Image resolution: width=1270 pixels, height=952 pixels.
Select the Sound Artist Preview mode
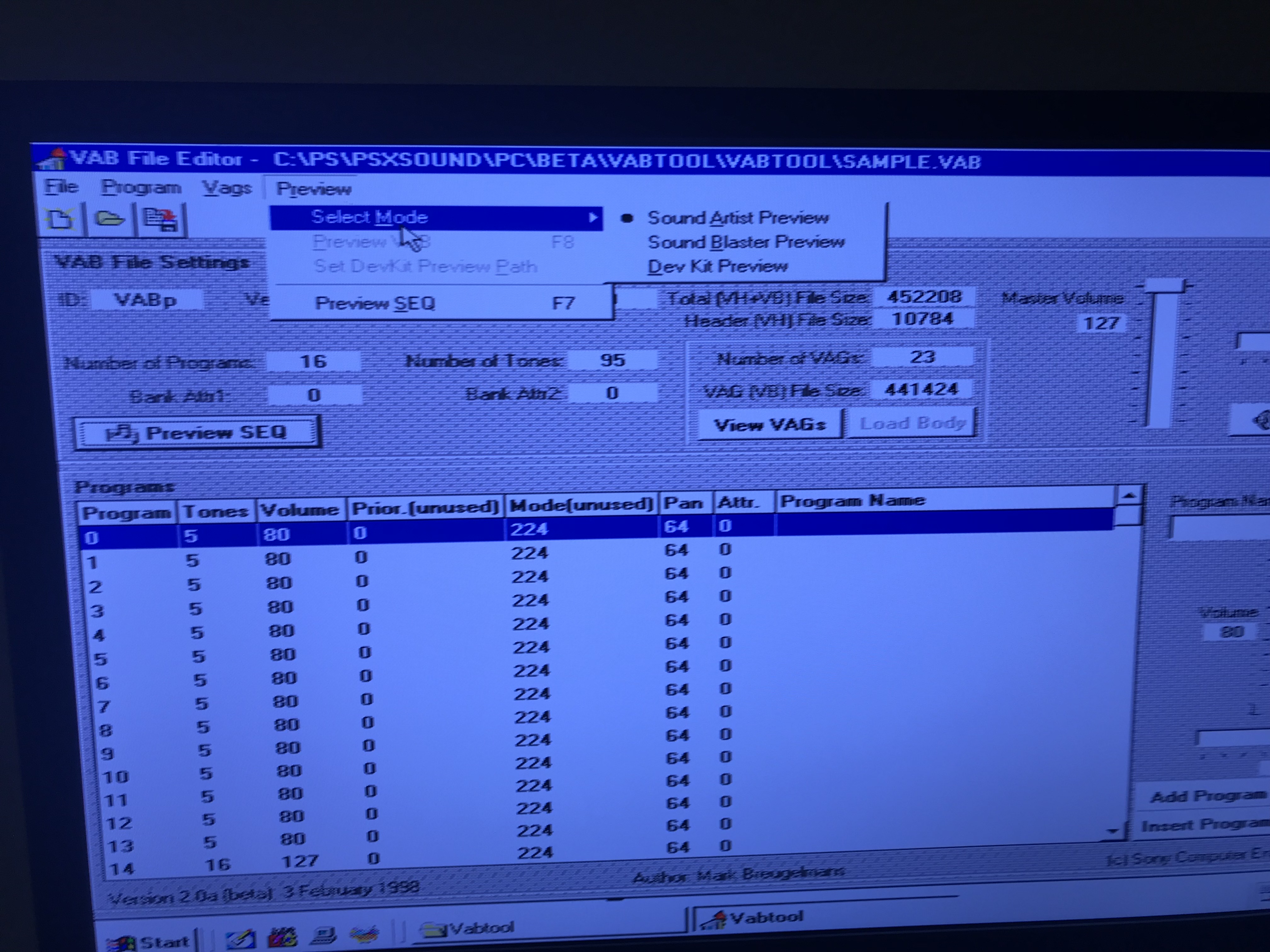click(x=738, y=218)
